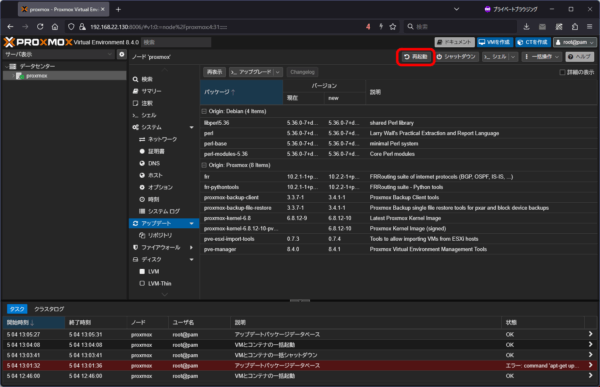Open the browser downloads icon
The width and height of the screenshot is (600, 387).
(x=527, y=26)
